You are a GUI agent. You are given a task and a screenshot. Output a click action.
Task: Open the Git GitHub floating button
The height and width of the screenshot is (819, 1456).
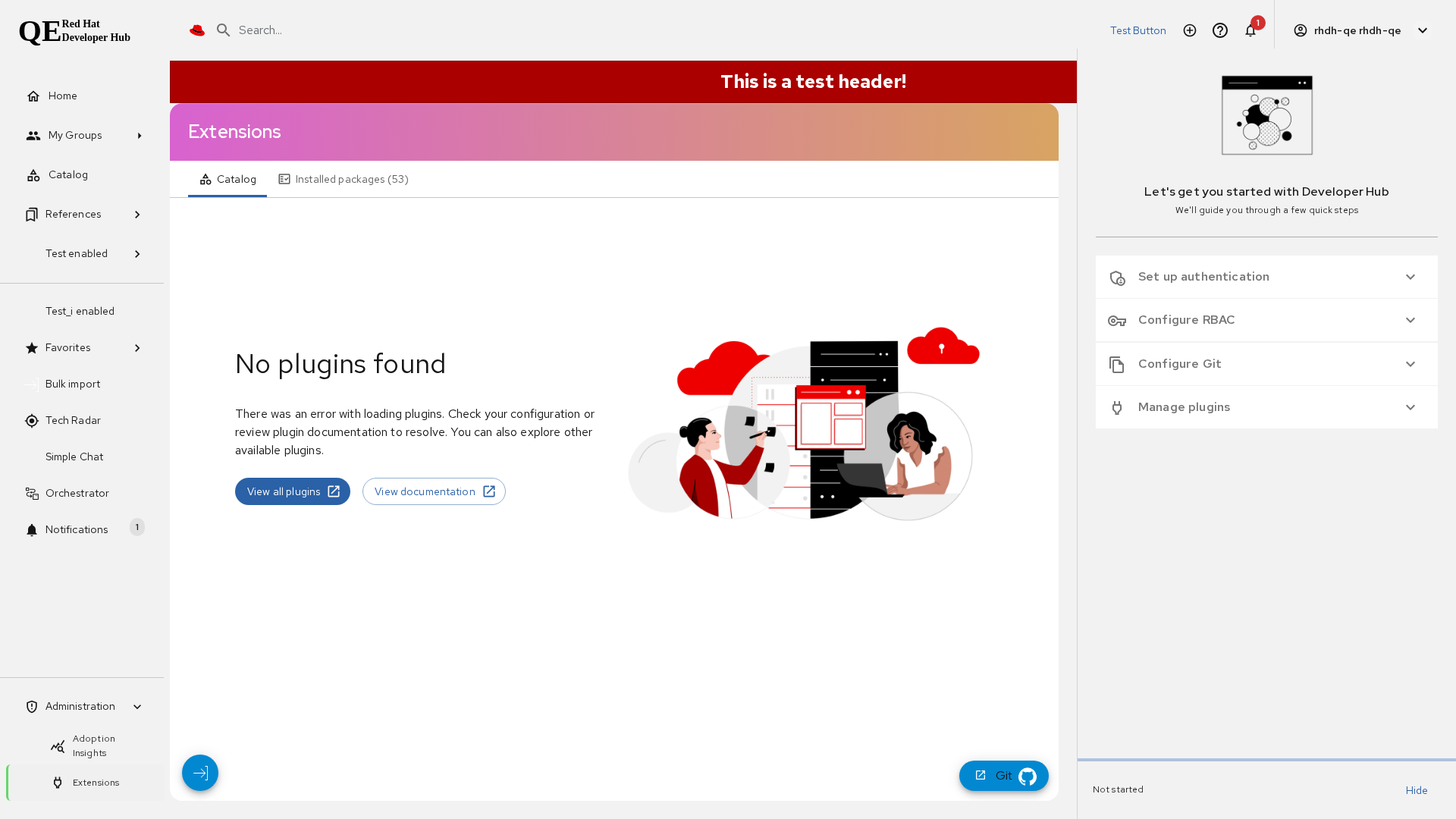tap(1003, 776)
